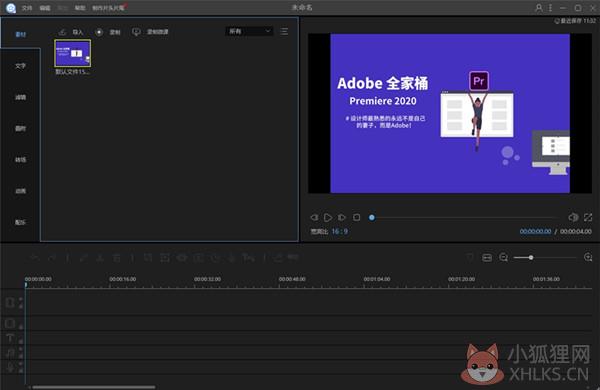Open the 转场 sidebar tab
Viewport: 600px width, 390px height.
(20, 160)
